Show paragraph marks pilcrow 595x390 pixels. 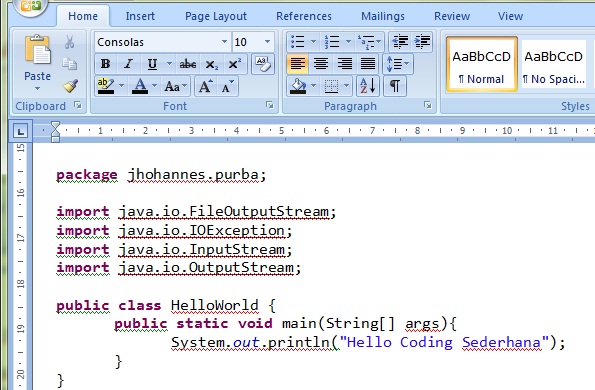[x=395, y=86]
